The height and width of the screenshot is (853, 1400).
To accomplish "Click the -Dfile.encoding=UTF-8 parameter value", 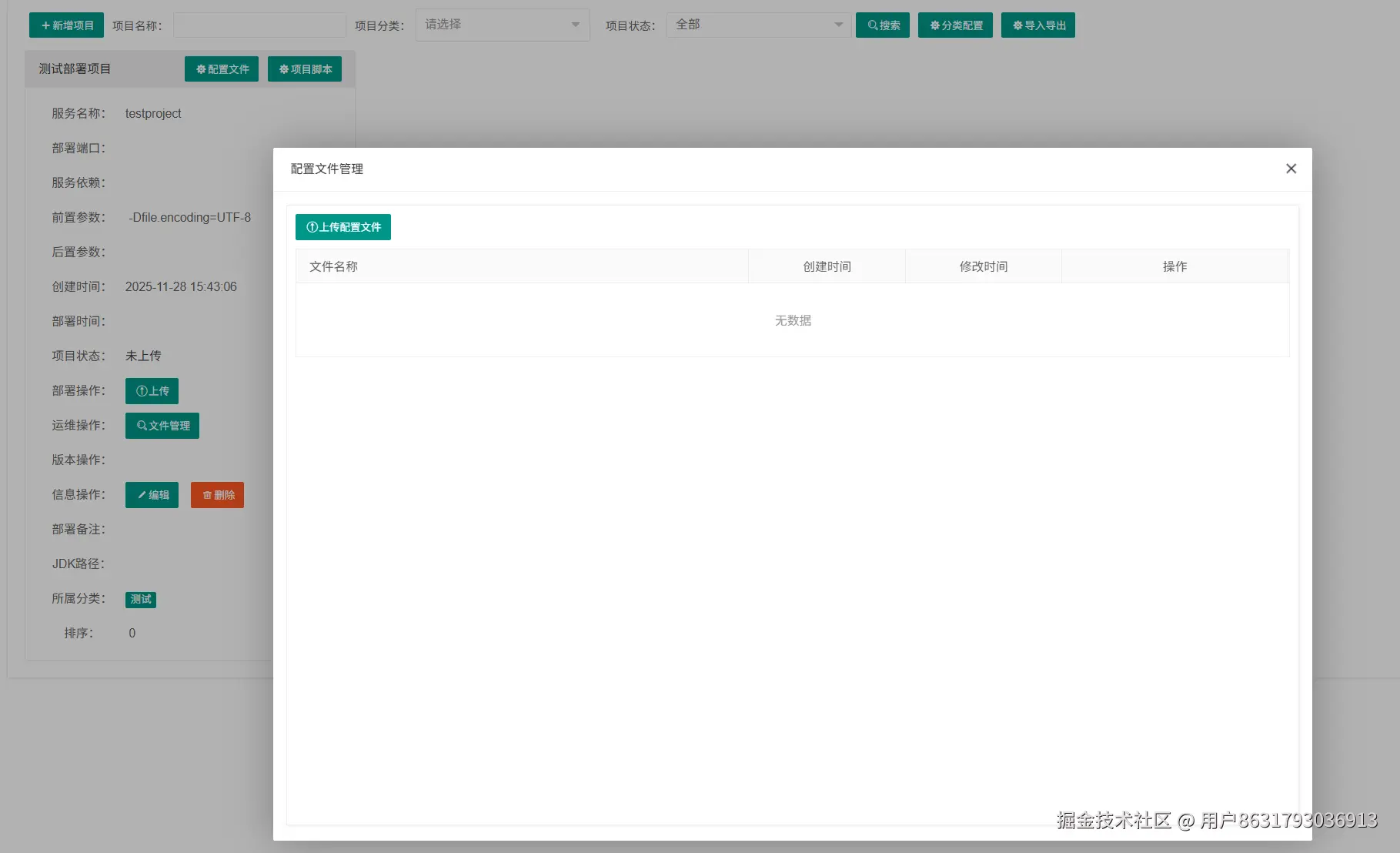I will point(189,218).
